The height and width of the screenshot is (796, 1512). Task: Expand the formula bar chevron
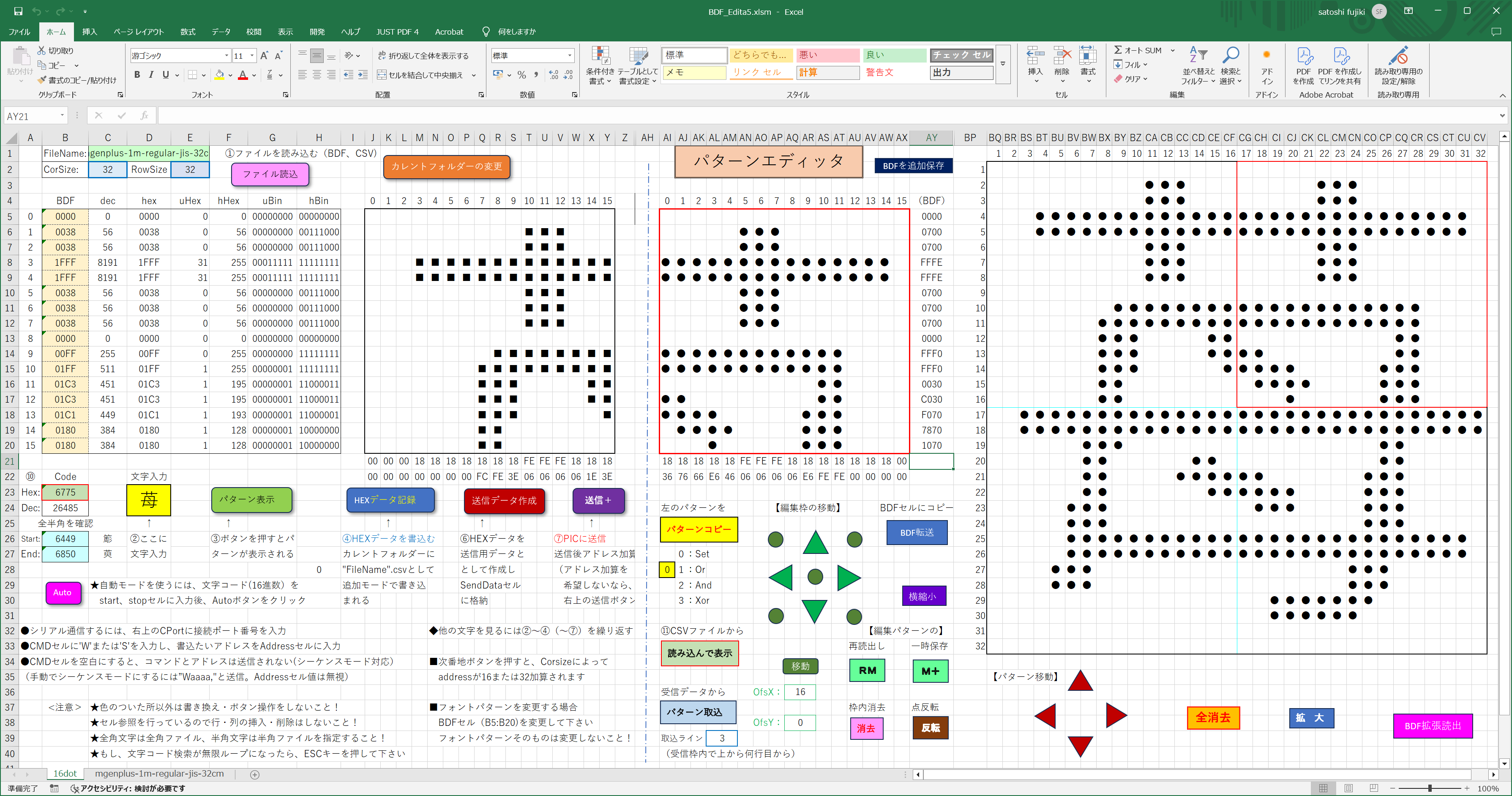[x=1503, y=116]
